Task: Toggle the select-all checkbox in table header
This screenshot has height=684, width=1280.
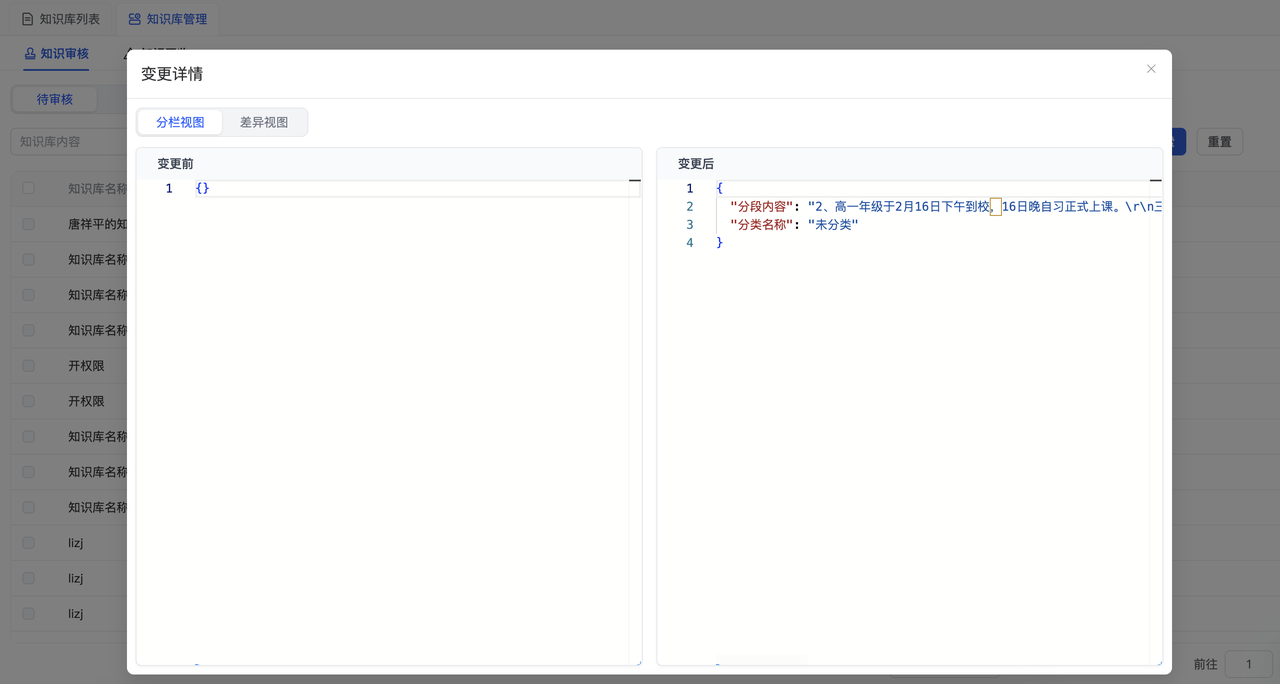Action: pyautogui.click(x=28, y=188)
